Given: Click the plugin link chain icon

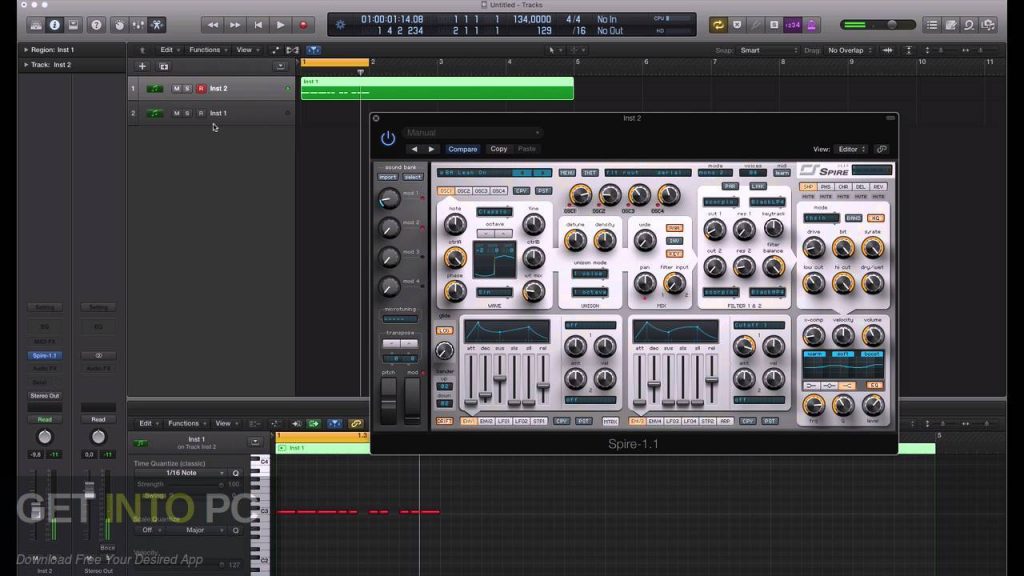Looking at the screenshot, I should click(882, 149).
